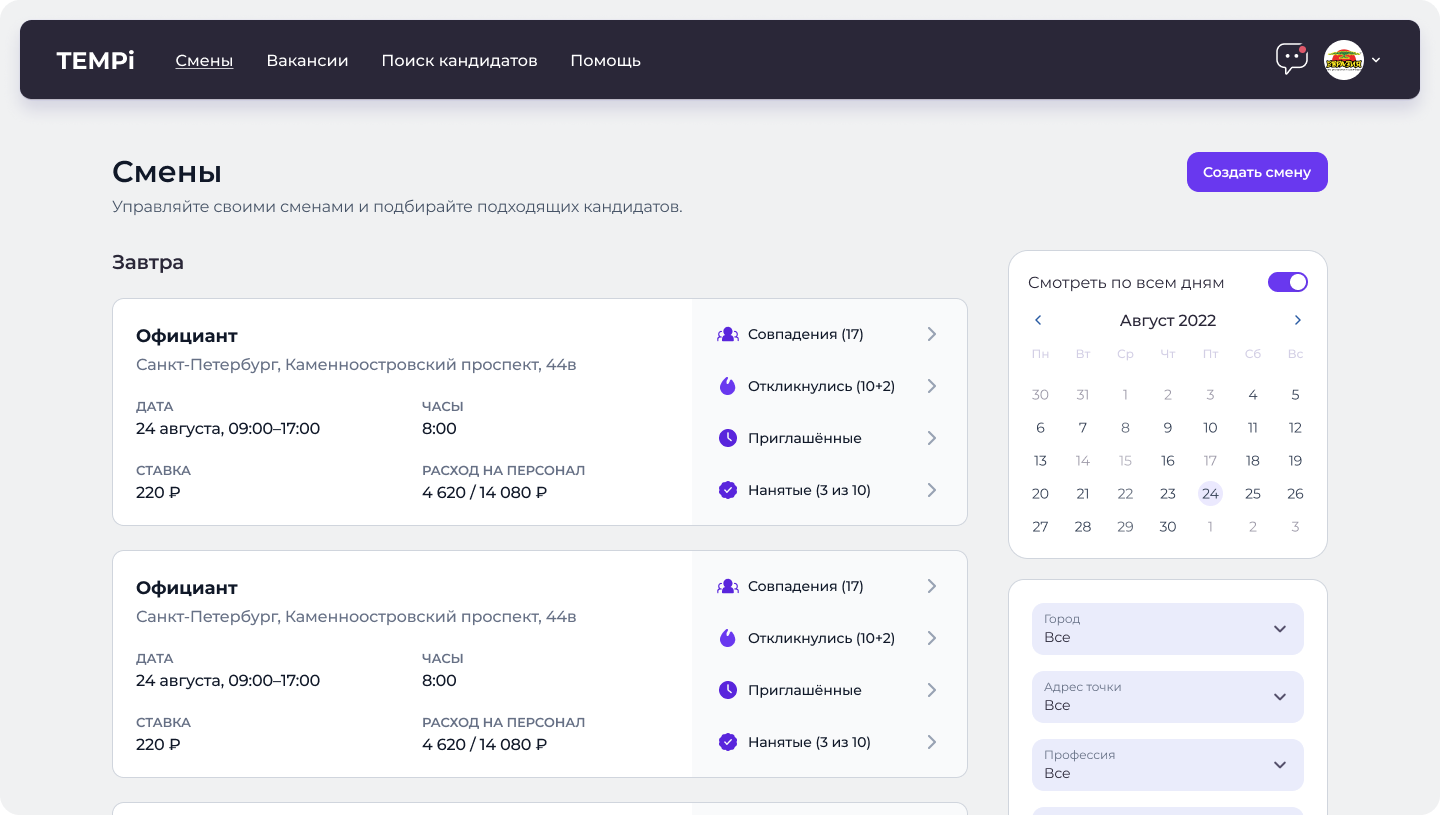Open the Вакансии menu item
The image size is (1440, 815).
(307, 60)
